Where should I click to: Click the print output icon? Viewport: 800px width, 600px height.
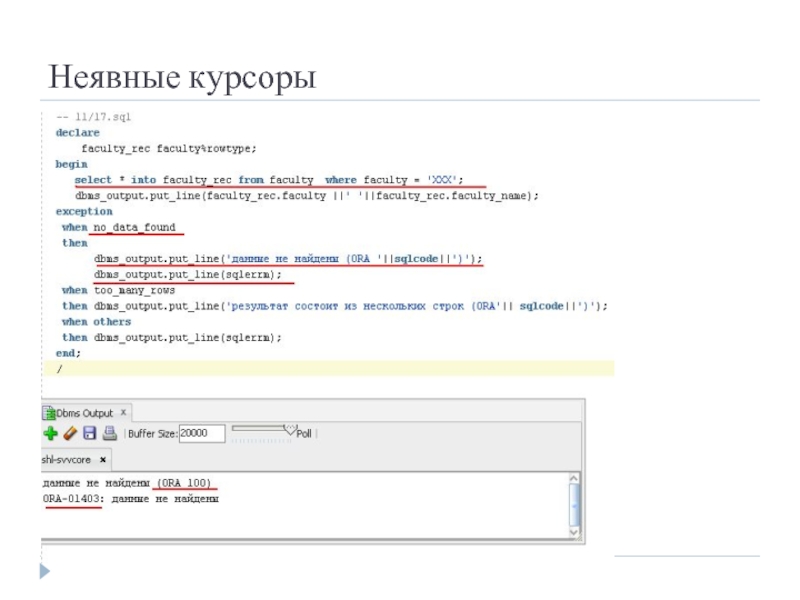110,433
